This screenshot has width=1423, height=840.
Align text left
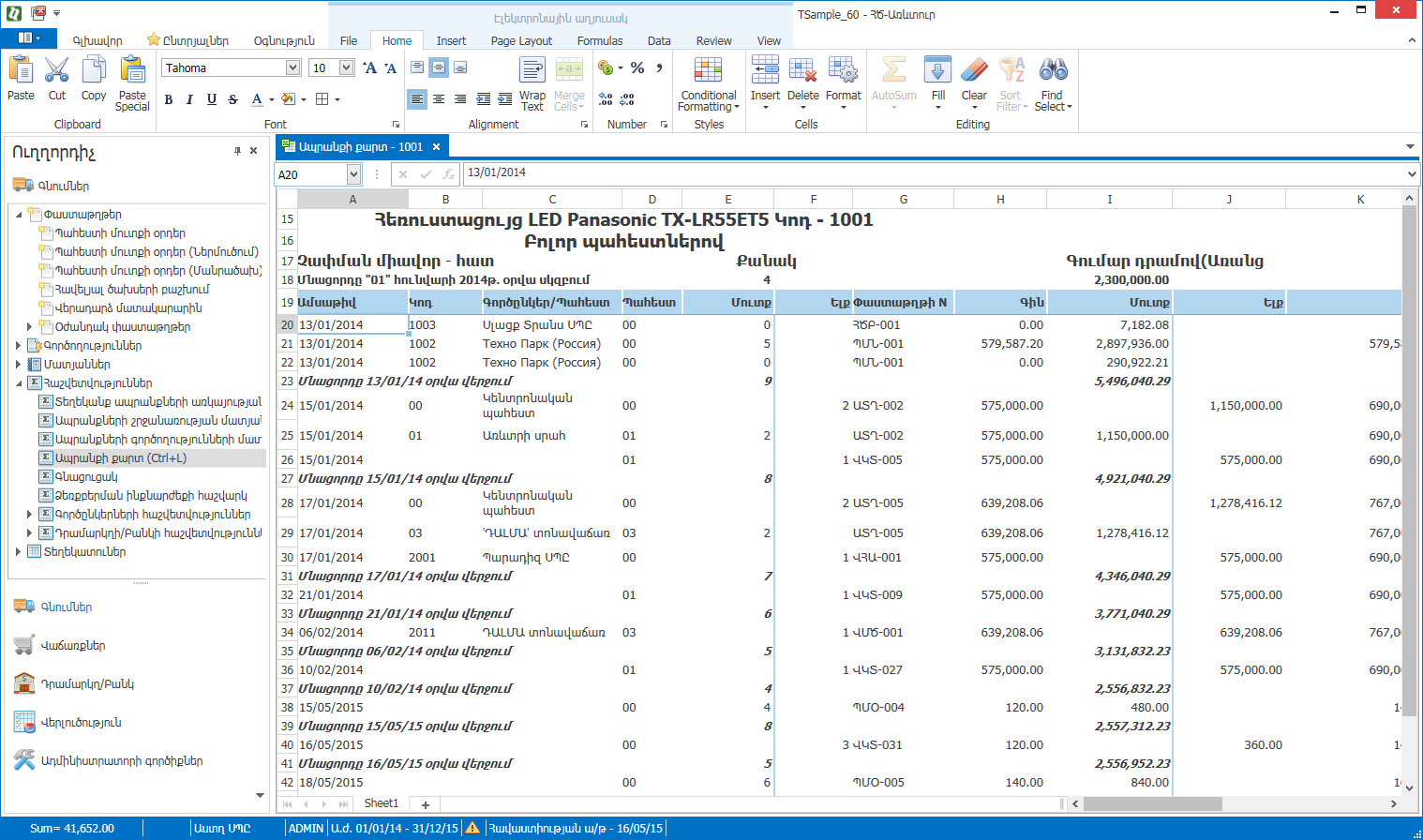417,99
